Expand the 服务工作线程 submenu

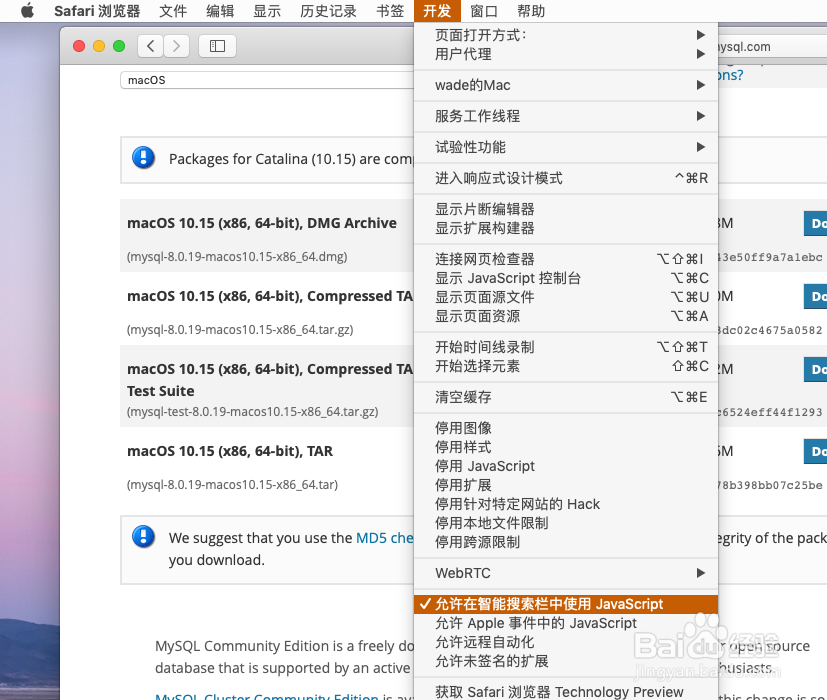click(566, 116)
